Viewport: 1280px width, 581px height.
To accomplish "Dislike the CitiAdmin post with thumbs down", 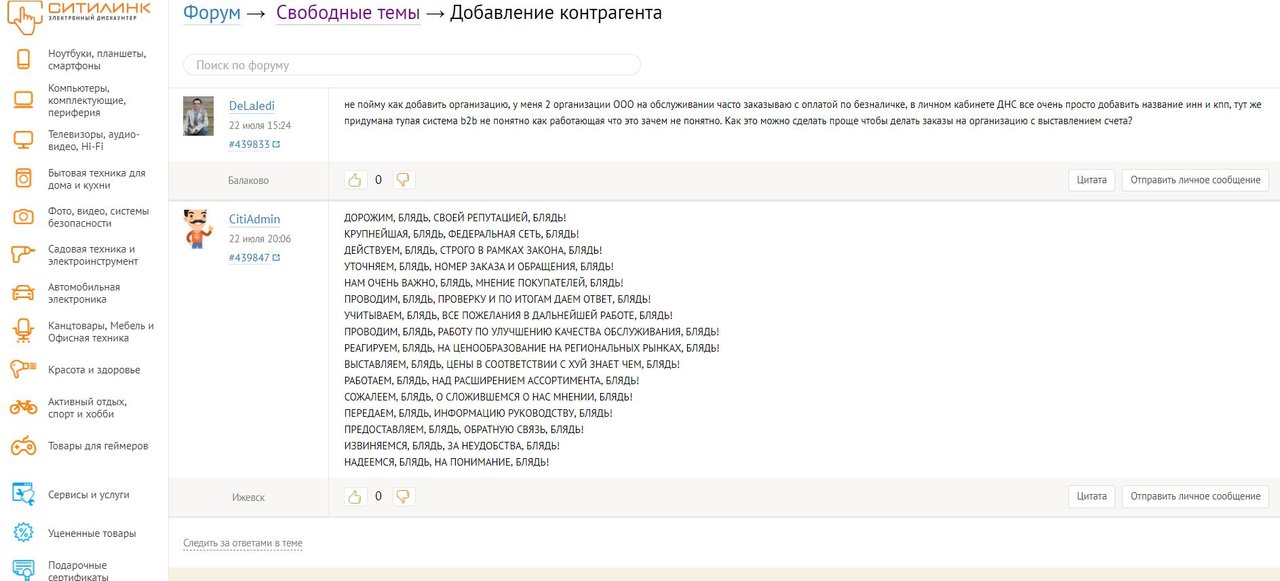I will pyautogui.click(x=403, y=496).
